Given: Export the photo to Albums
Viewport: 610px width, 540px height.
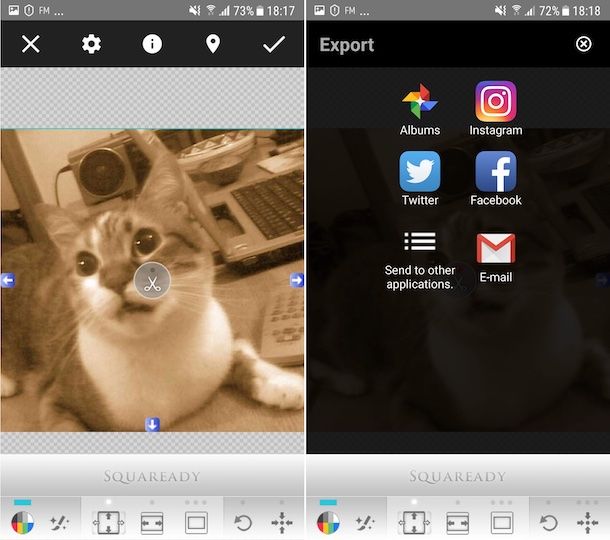Looking at the screenshot, I should point(420,109).
